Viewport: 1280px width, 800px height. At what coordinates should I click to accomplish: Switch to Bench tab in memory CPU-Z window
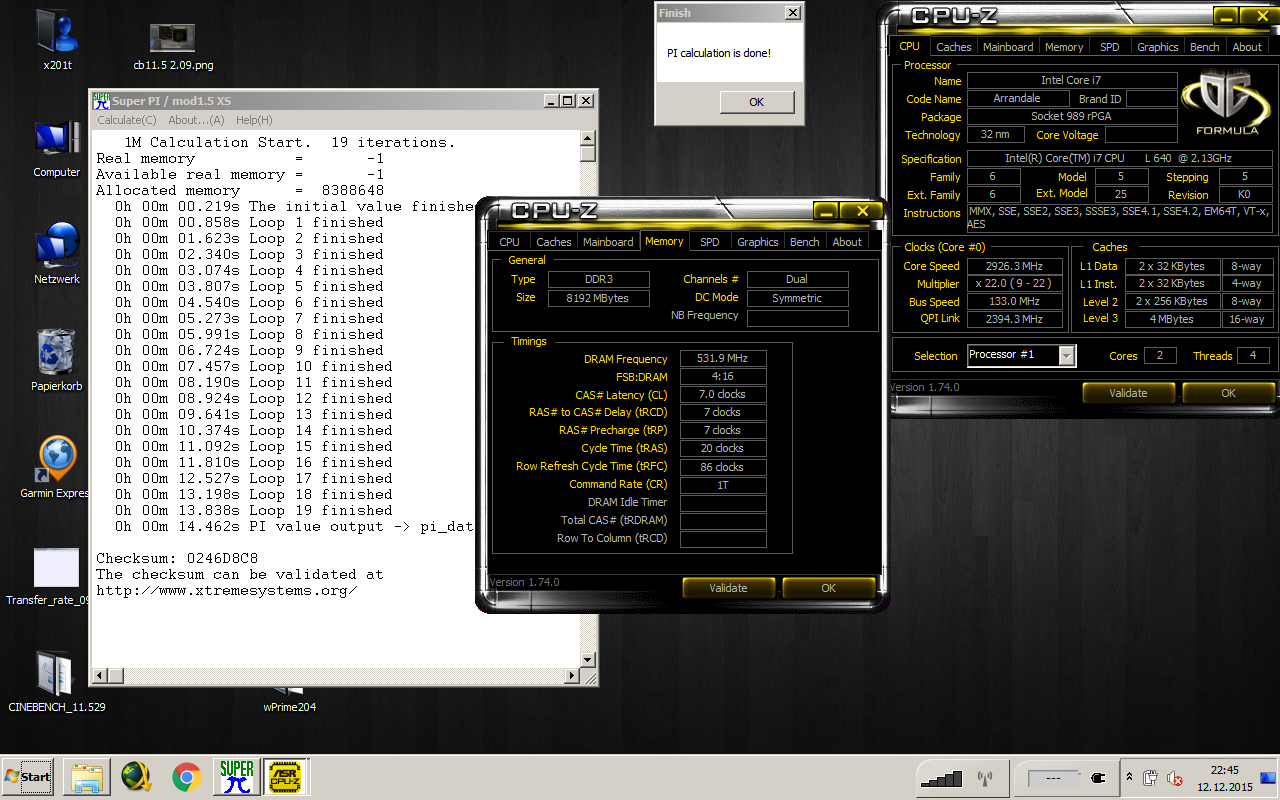pos(804,242)
